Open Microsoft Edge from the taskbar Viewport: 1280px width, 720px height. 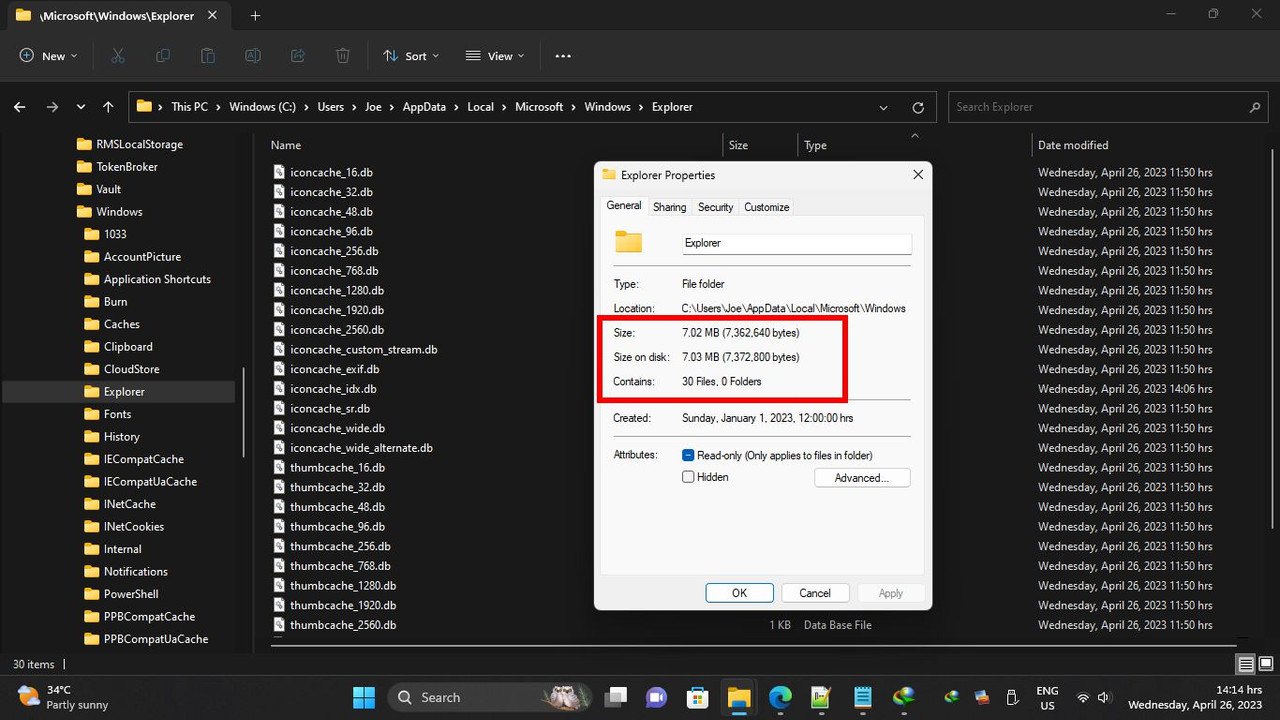coord(779,697)
